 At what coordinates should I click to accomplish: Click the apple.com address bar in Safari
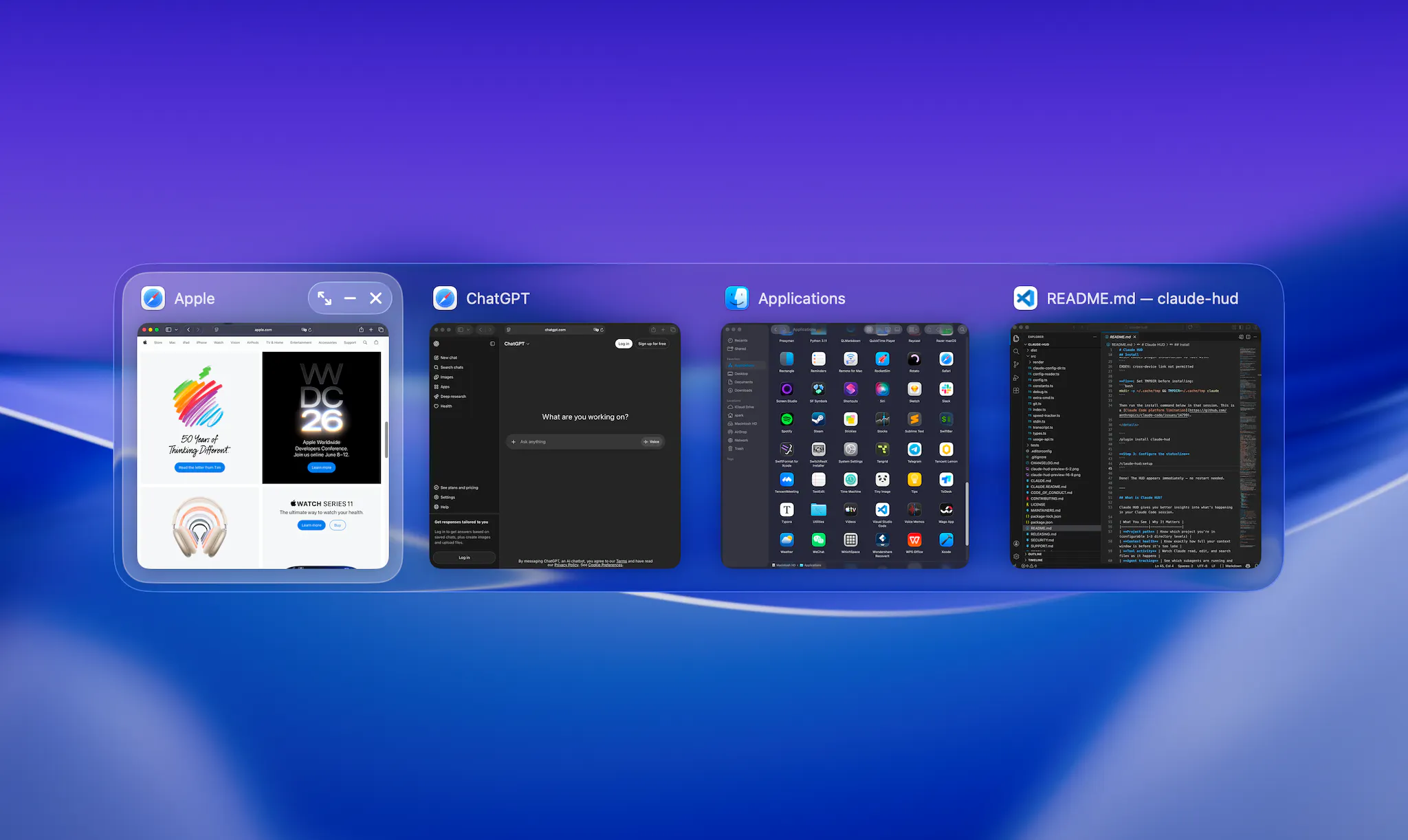click(x=264, y=330)
